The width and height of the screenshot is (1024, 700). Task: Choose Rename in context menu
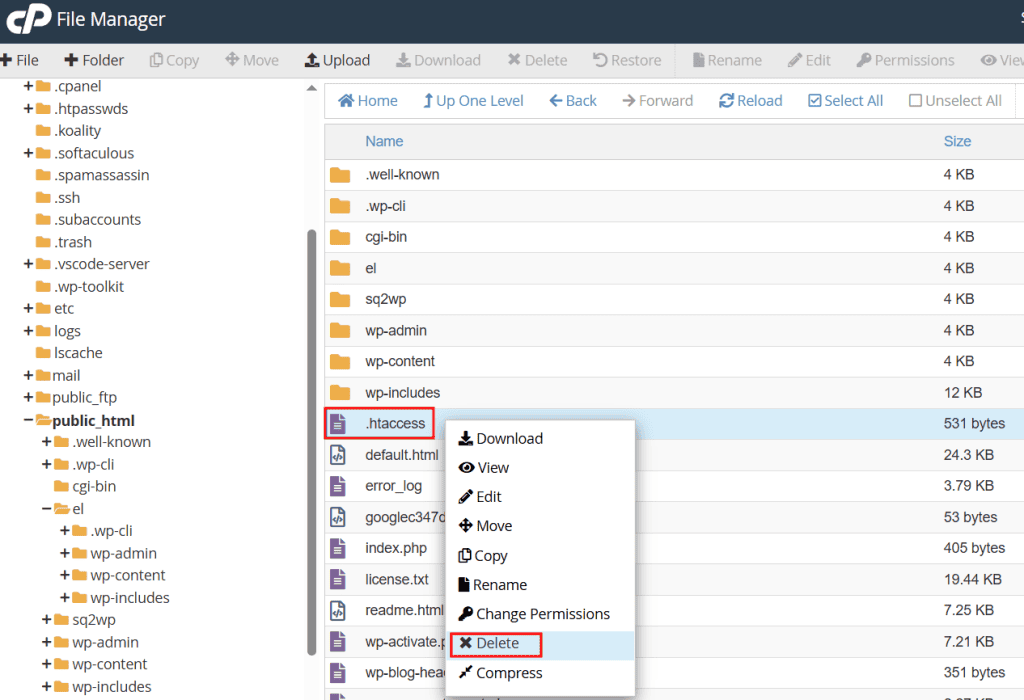click(x=493, y=584)
